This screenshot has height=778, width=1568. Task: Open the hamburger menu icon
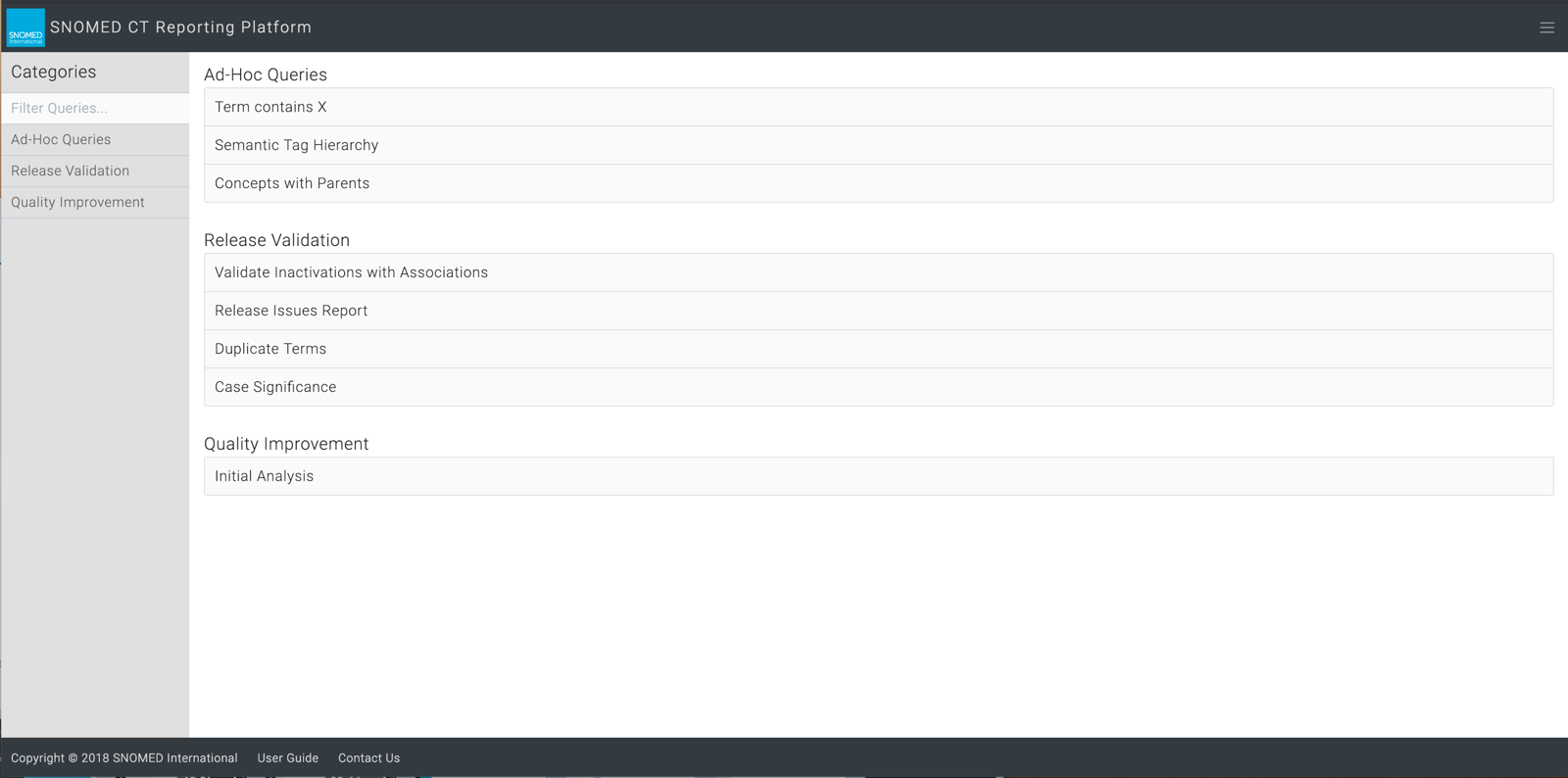coord(1546,27)
